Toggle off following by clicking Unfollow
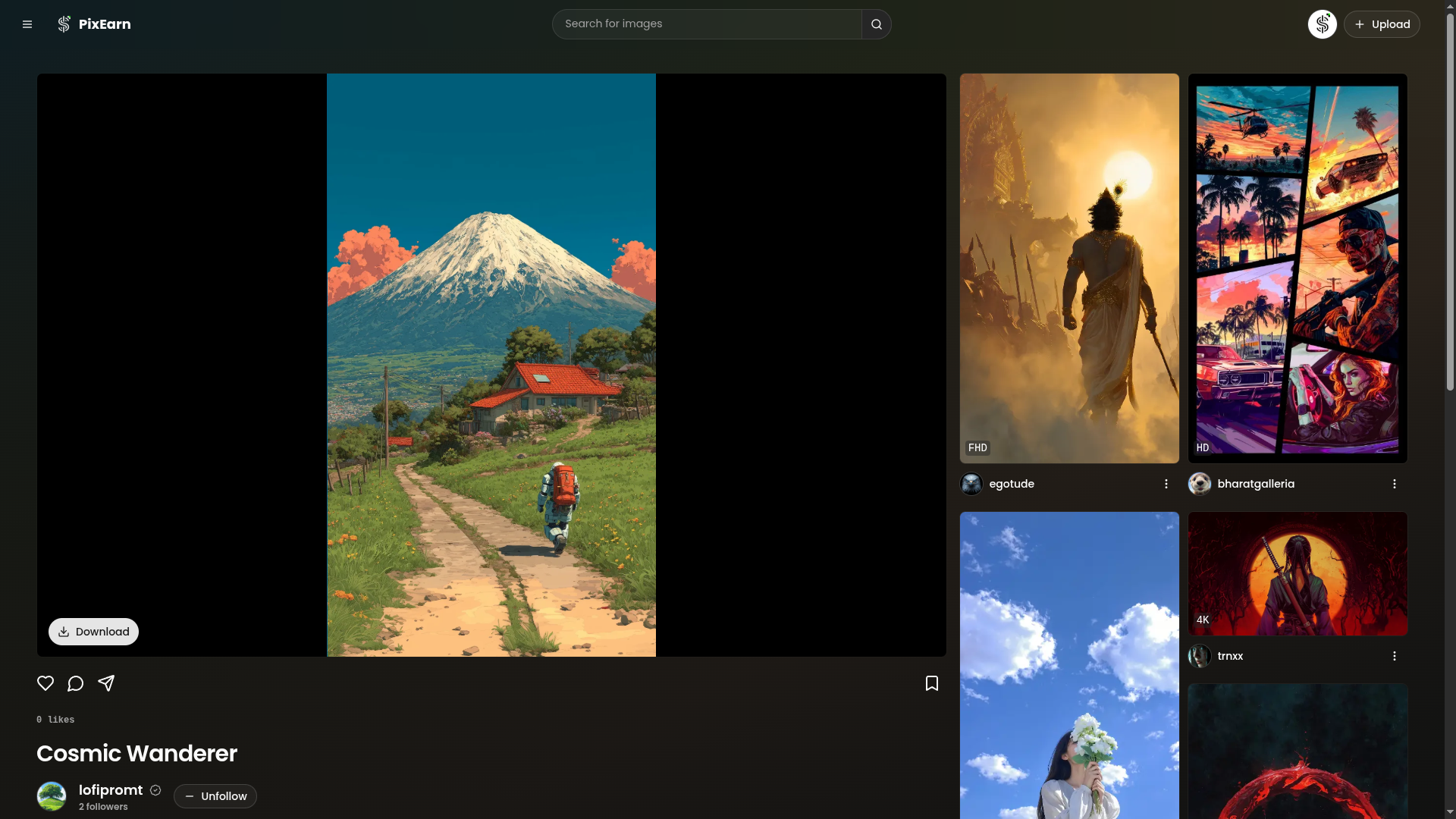 pos(215,796)
